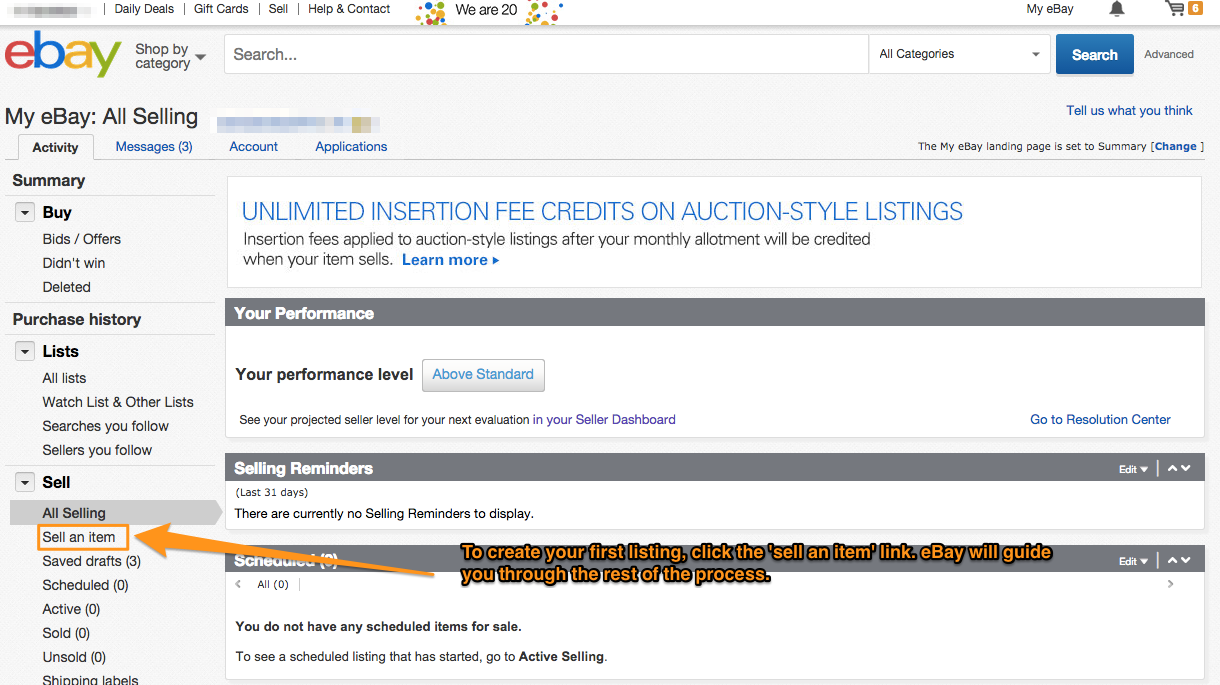Switch to the Activity tab

(55, 147)
